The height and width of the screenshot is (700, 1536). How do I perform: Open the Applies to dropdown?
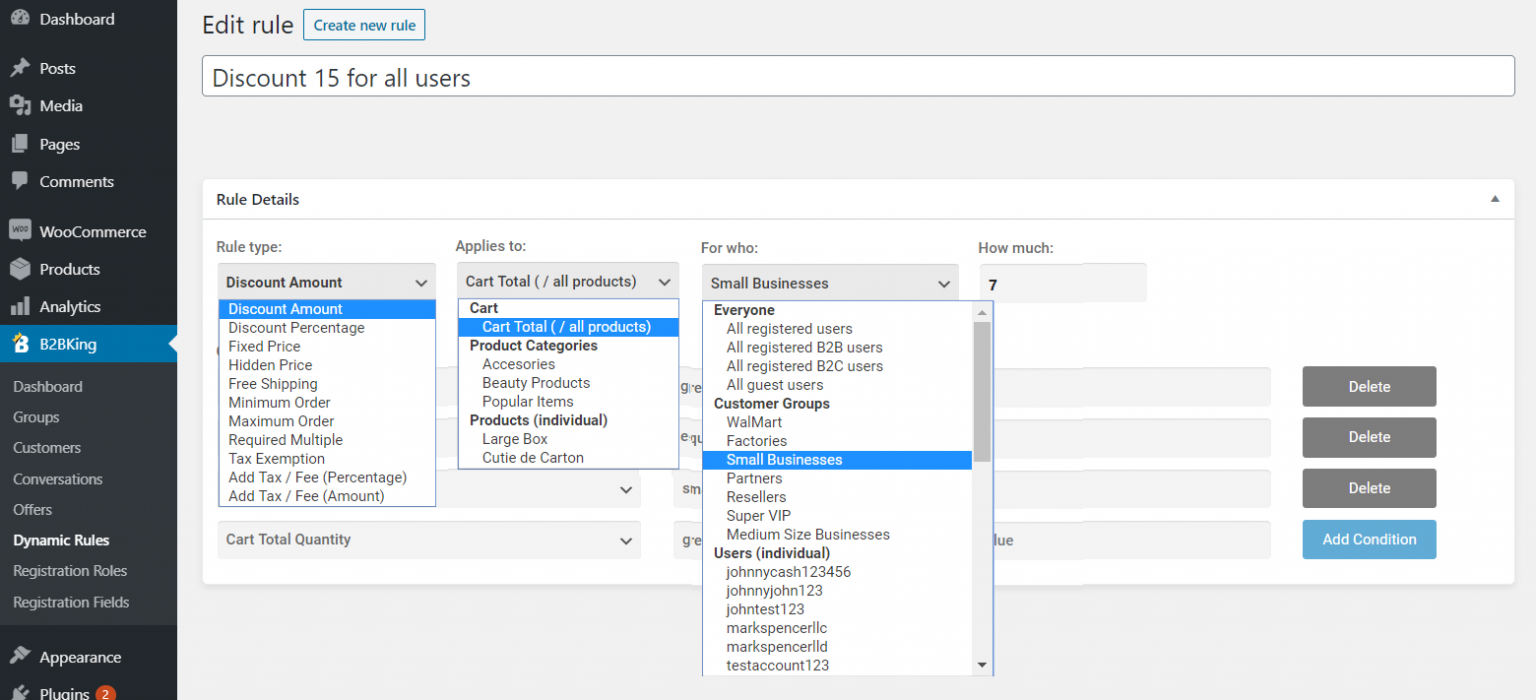(567, 282)
